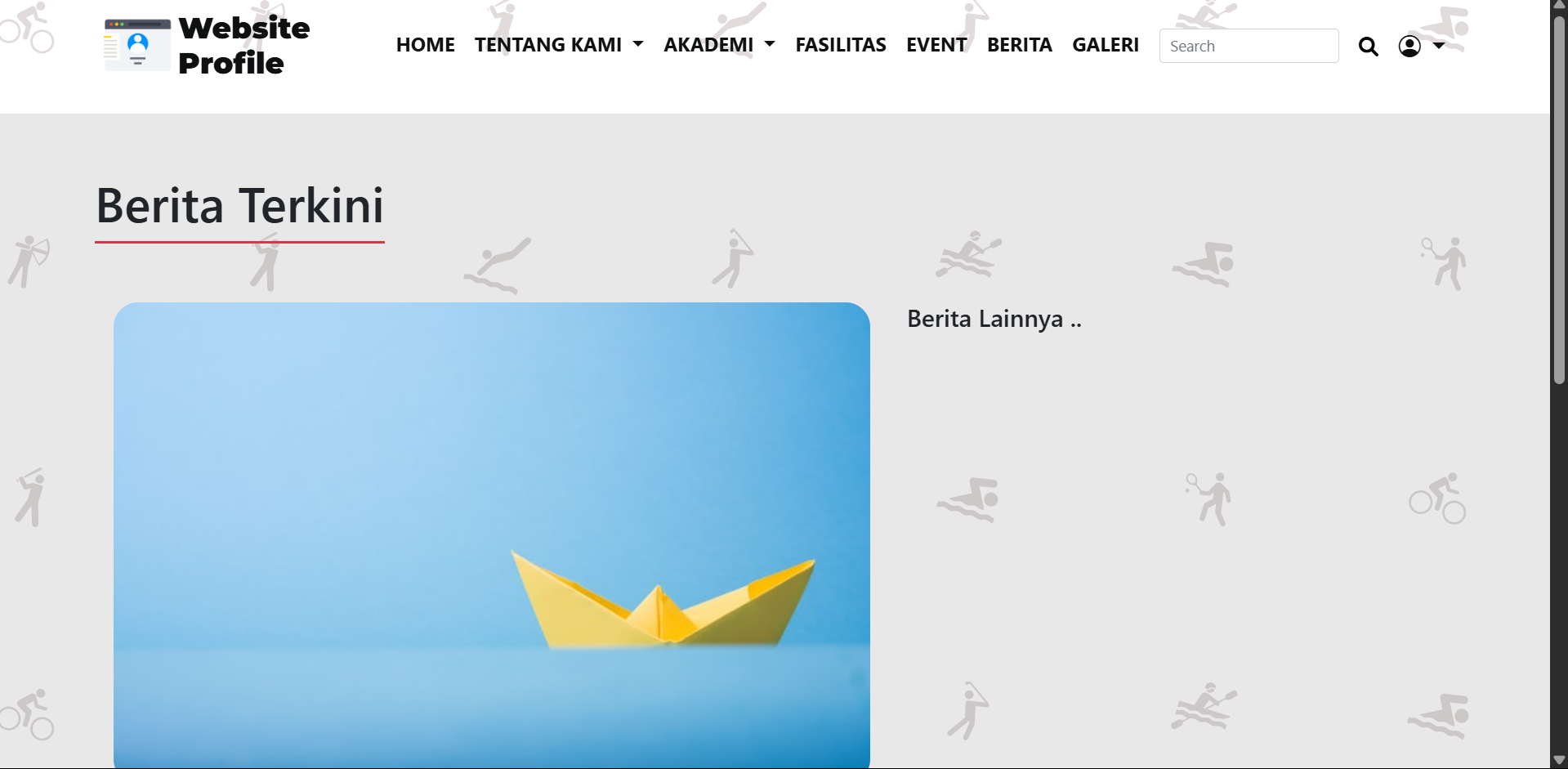Click the Berita Terkini title
Viewport: 1568px width, 769px height.
[239, 205]
